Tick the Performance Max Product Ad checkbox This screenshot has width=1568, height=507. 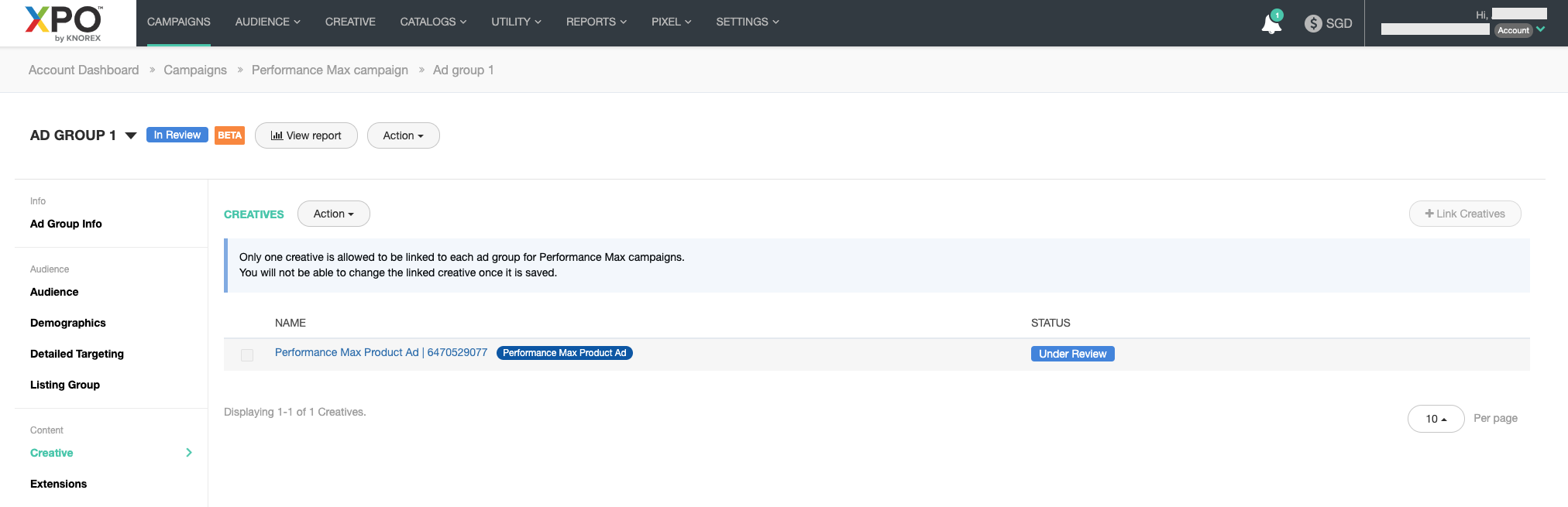pos(247,355)
